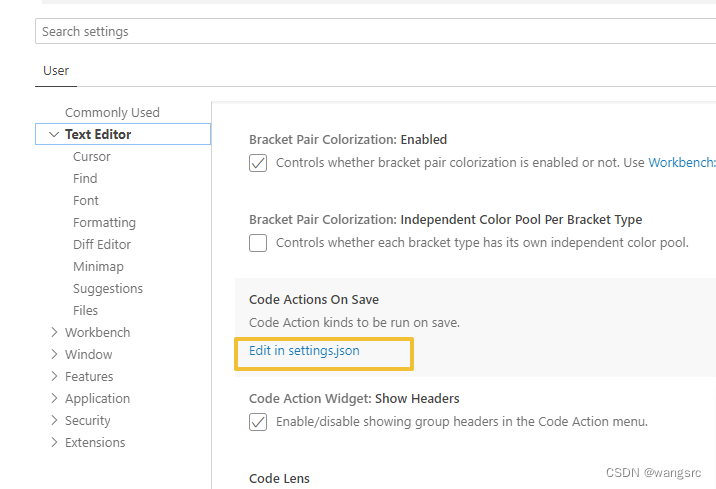716x489 pixels.
Task: Open Commonly Used settings
Action: pos(112,112)
